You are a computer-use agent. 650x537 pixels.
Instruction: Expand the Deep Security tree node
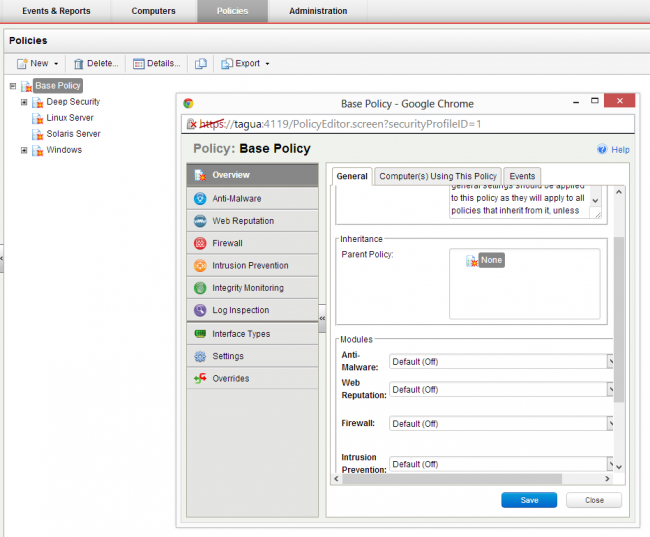[24, 102]
